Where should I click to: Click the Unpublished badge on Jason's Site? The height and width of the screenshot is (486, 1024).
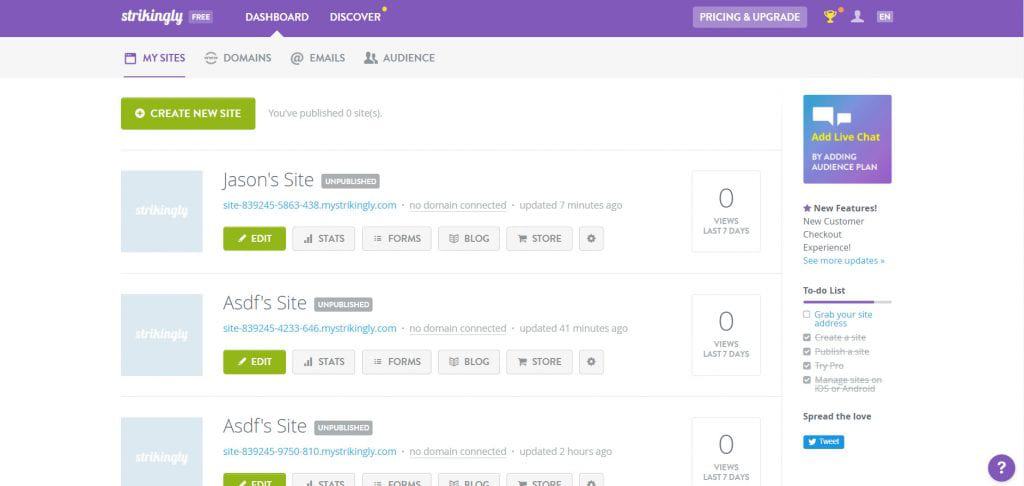(x=350, y=181)
